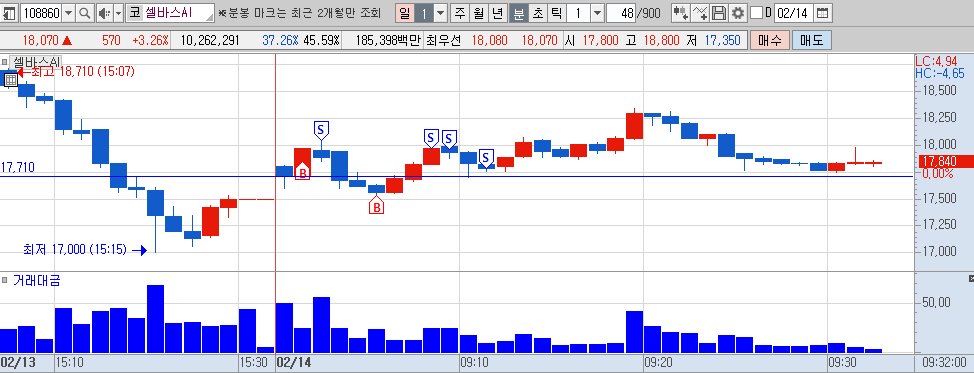Click the 09:32:00 time display
This screenshot has height=373, width=974.
944,362
